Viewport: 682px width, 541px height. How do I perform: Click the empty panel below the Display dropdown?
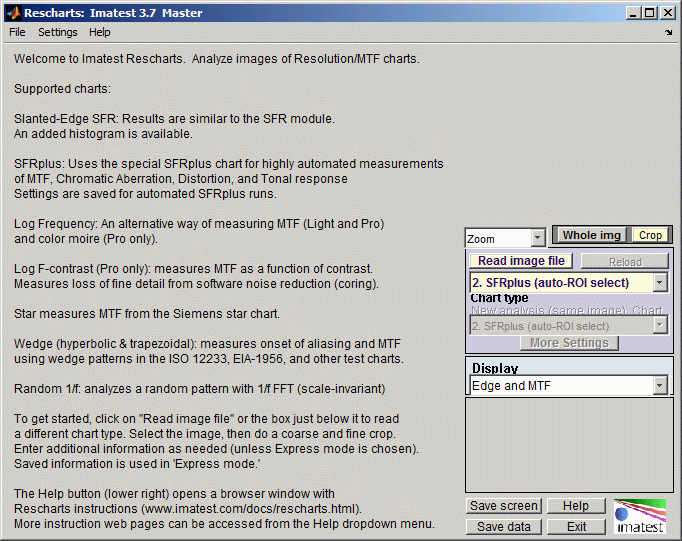(569, 445)
